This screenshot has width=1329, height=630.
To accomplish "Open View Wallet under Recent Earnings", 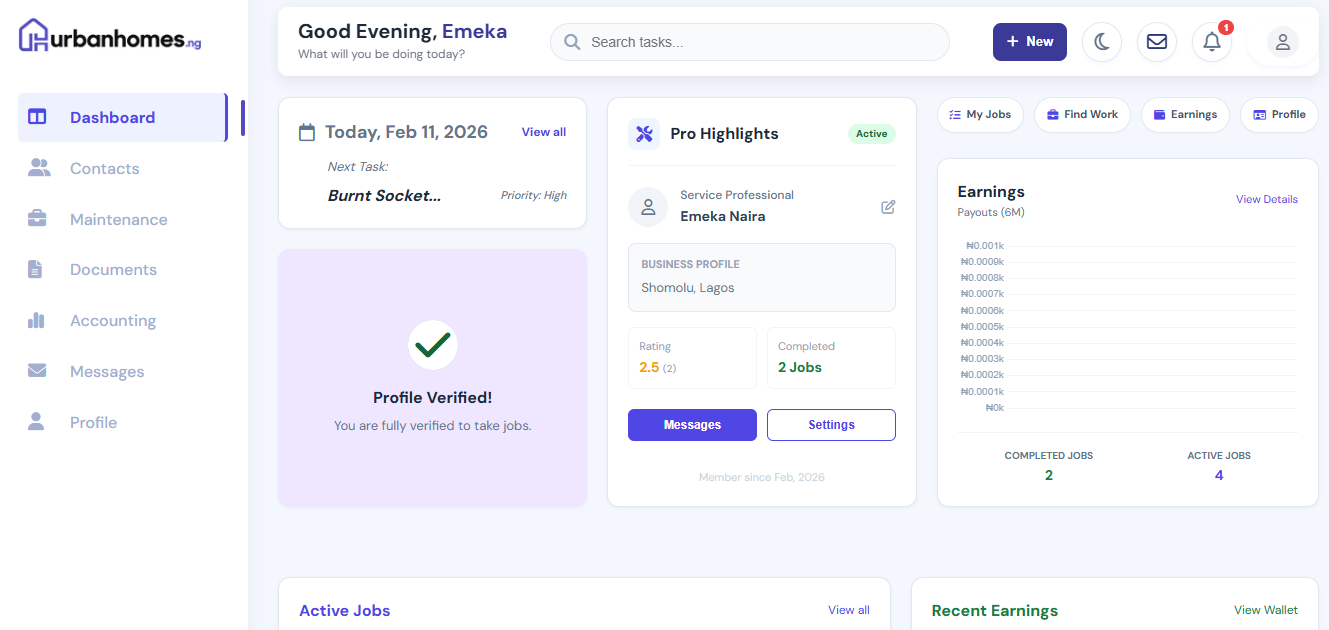I will (1265, 609).
